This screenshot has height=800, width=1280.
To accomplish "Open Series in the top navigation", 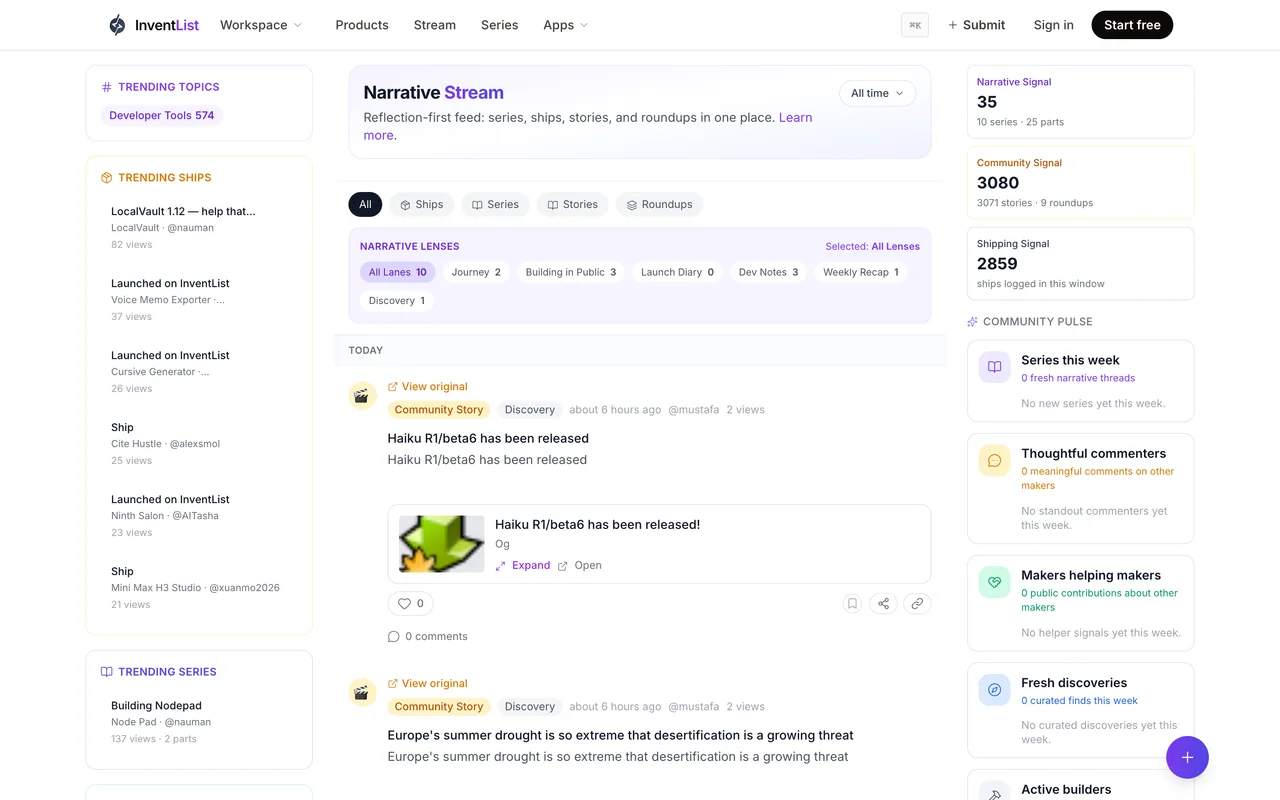I will coord(499,25).
